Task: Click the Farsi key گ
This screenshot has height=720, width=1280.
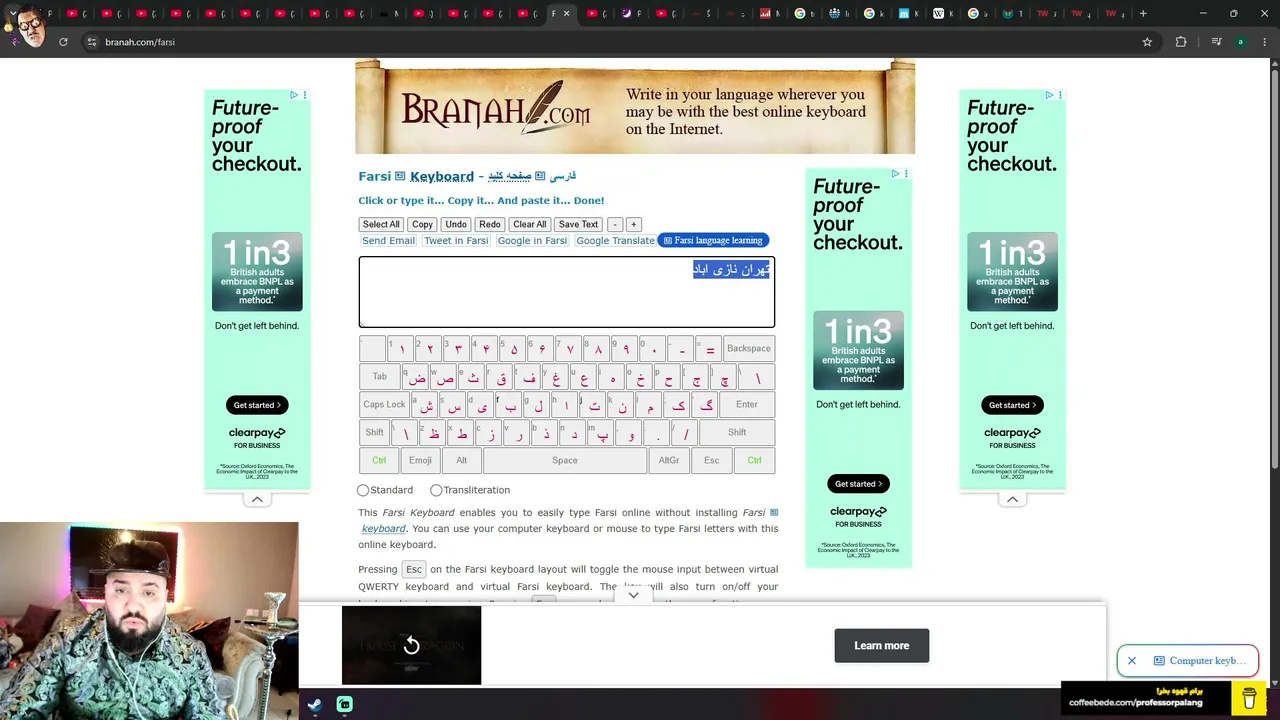Action: [x=706, y=405]
